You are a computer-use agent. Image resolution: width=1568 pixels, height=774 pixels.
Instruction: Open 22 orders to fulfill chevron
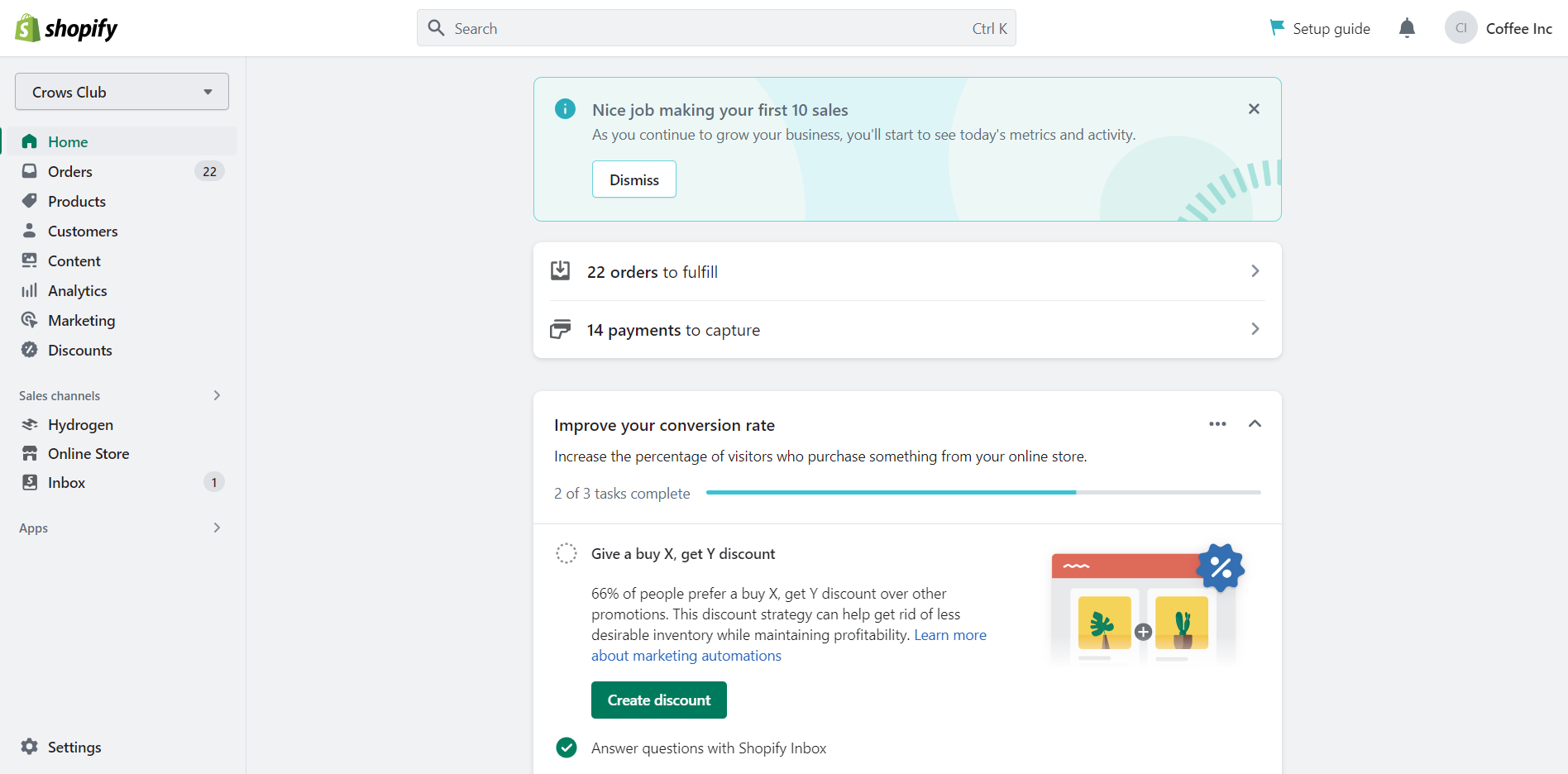tap(1255, 271)
